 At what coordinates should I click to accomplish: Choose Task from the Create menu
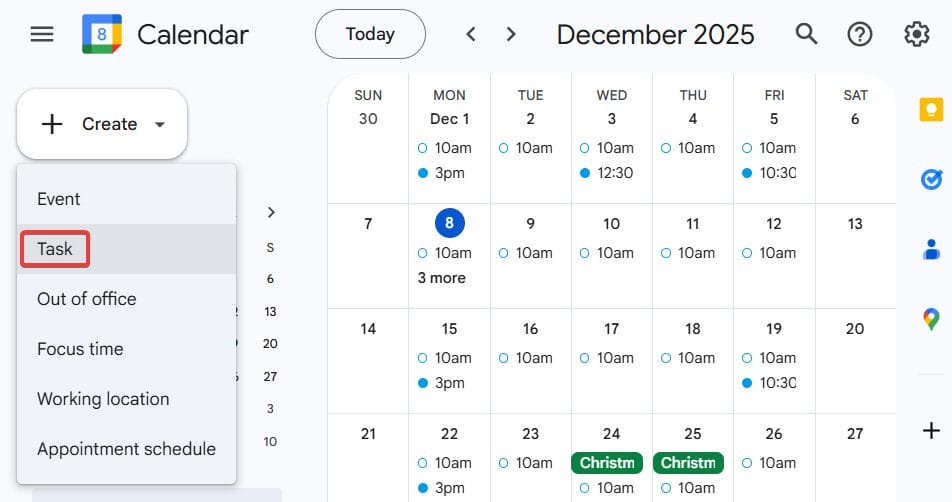[x=55, y=249]
